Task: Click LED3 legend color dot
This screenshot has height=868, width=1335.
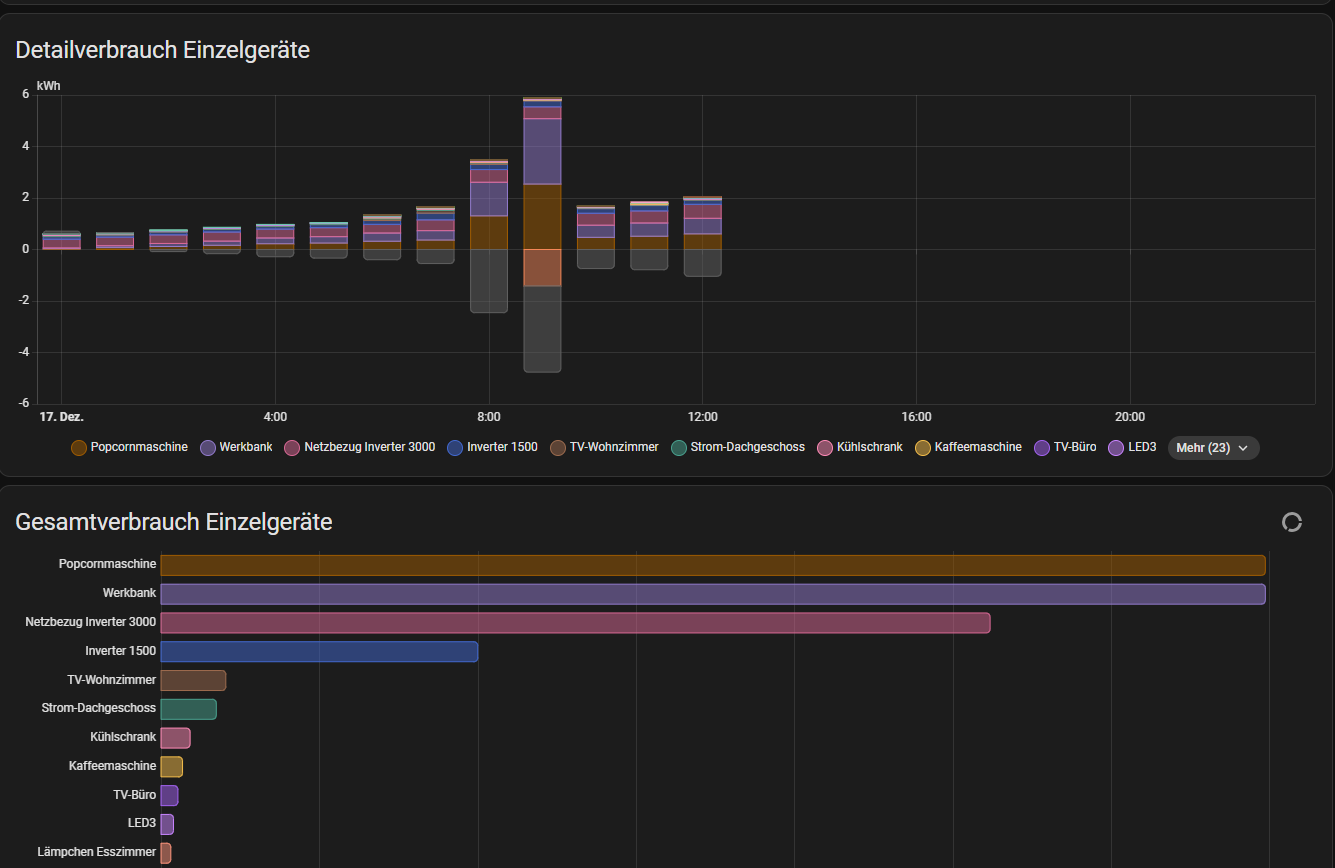Action: (x=1117, y=448)
